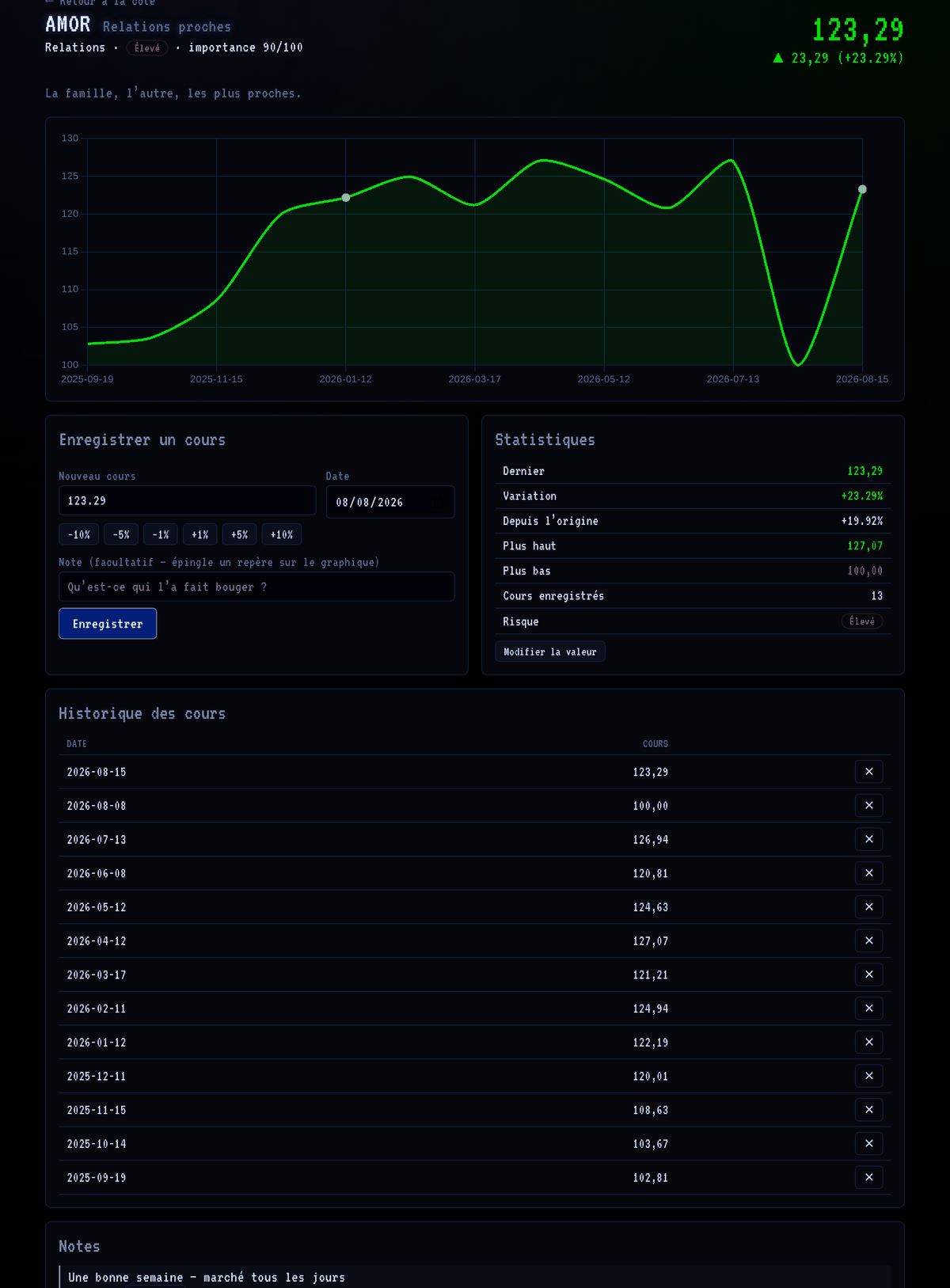Click the note field about what moved it
This screenshot has width=950, height=1288.
tap(256, 587)
